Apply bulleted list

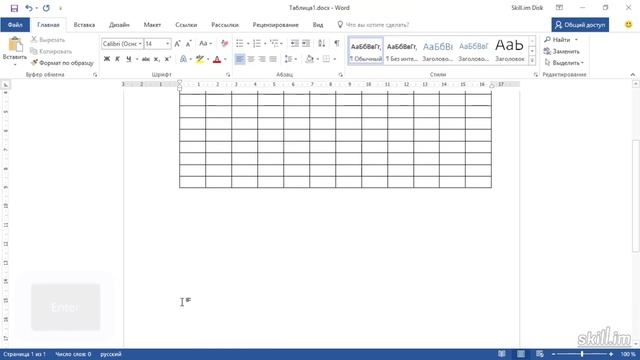click(x=240, y=43)
